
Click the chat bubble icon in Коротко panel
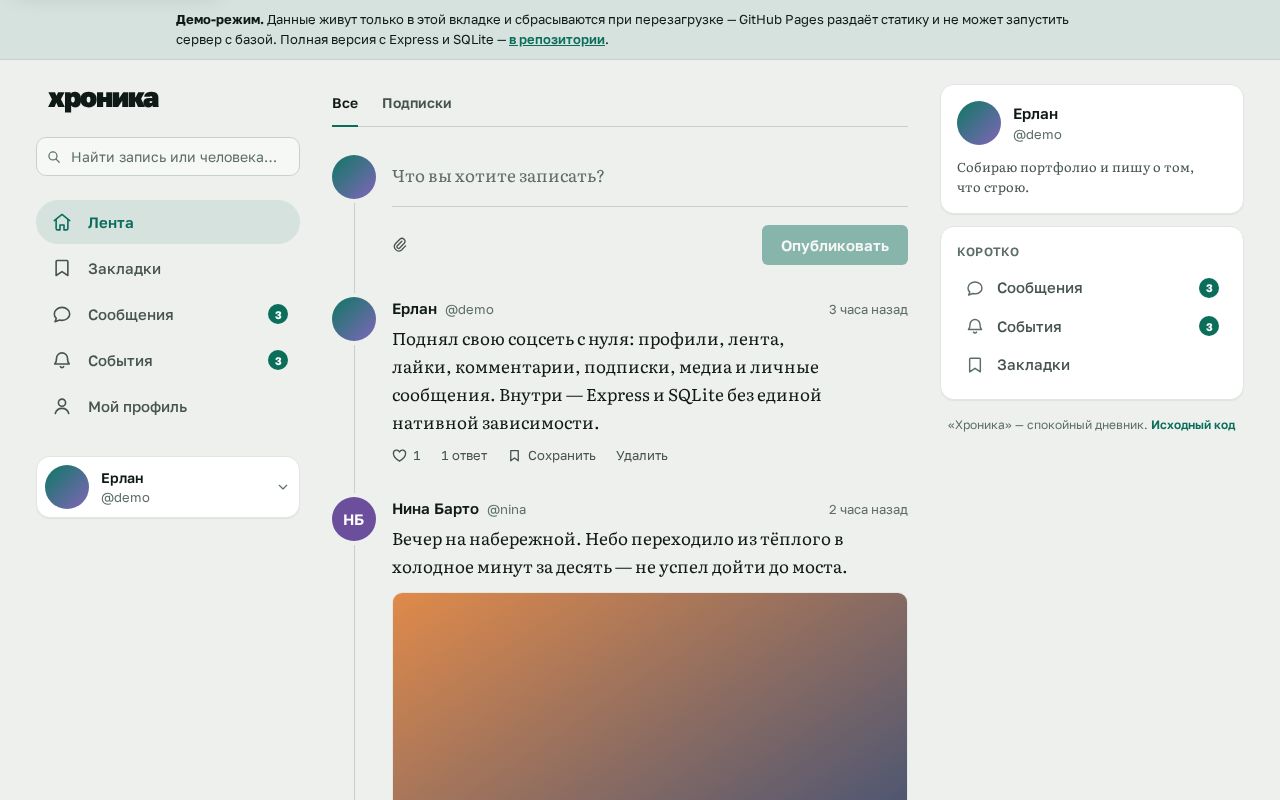pos(975,288)
